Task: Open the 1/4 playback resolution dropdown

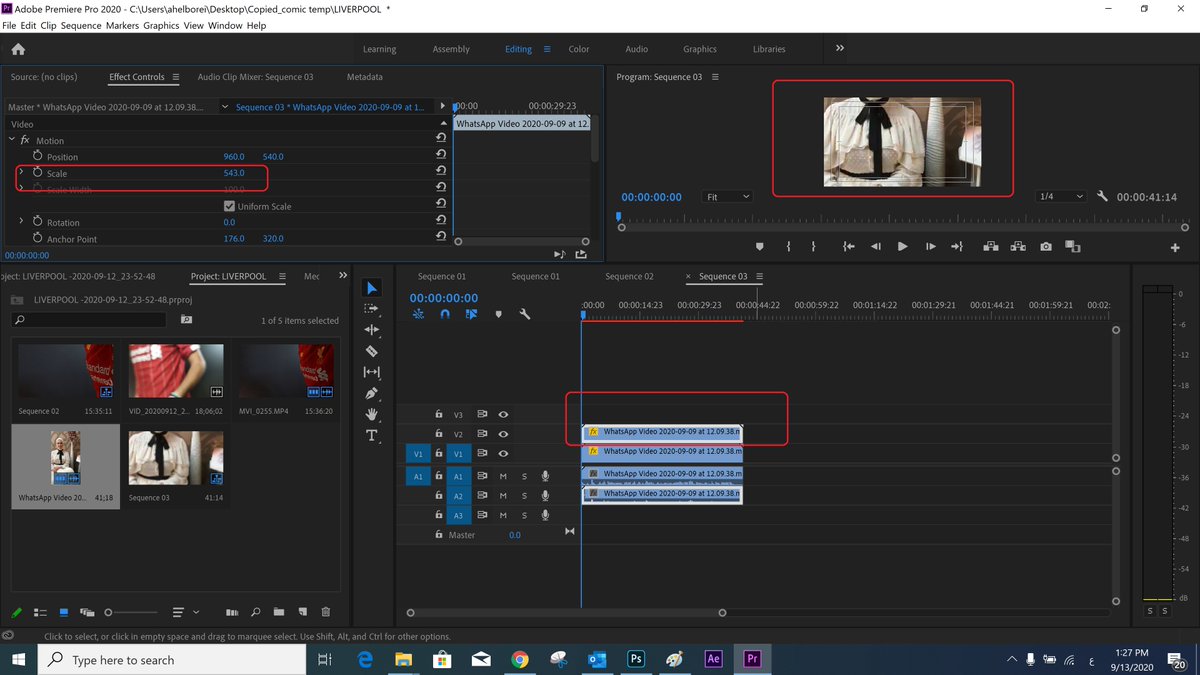Action: click(x=1060, y=197)
